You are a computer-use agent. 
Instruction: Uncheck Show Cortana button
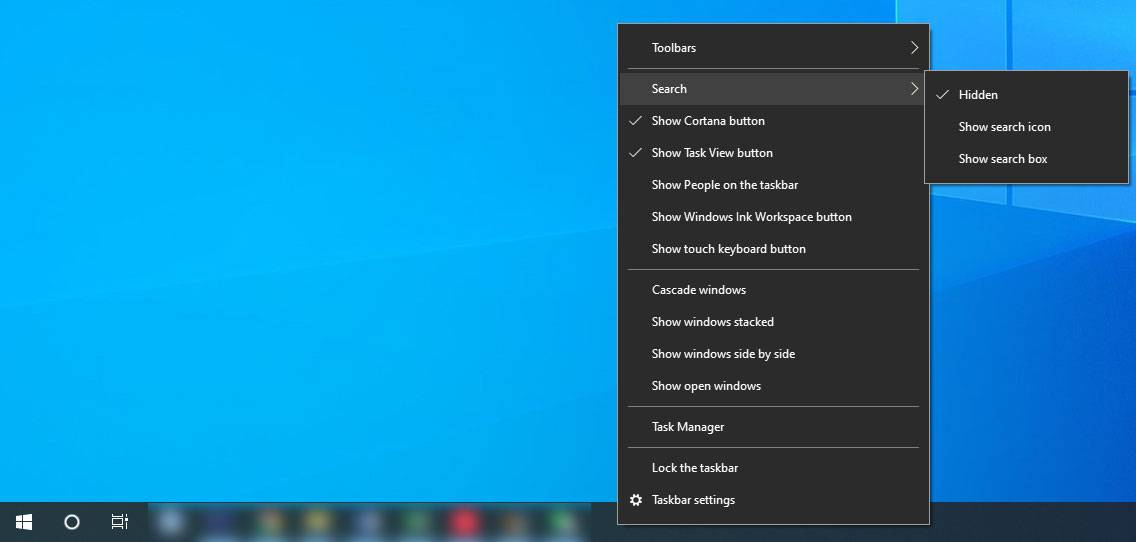pyautogui.click(x=708, y=121)
